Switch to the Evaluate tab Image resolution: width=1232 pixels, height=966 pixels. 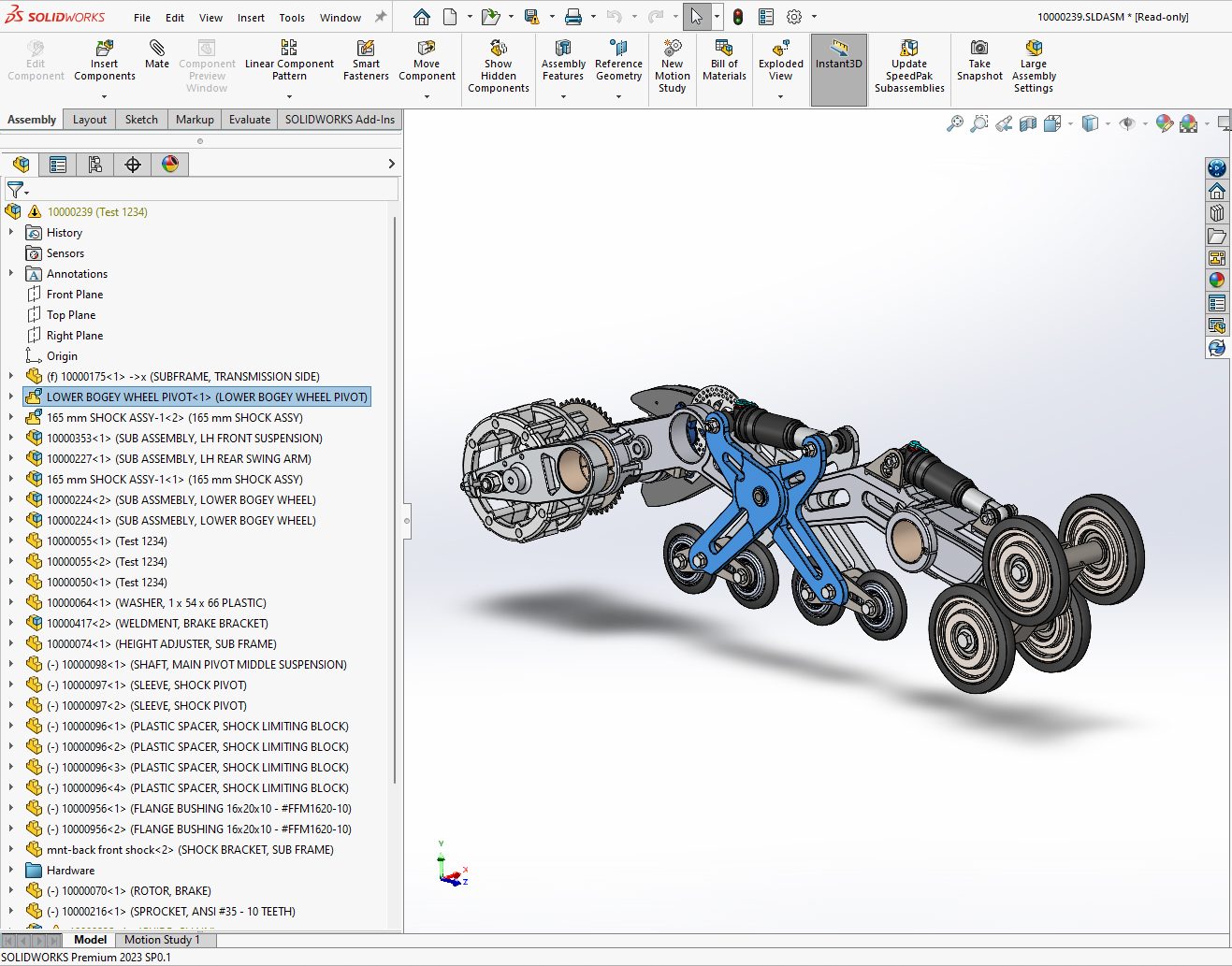point(249,119)
